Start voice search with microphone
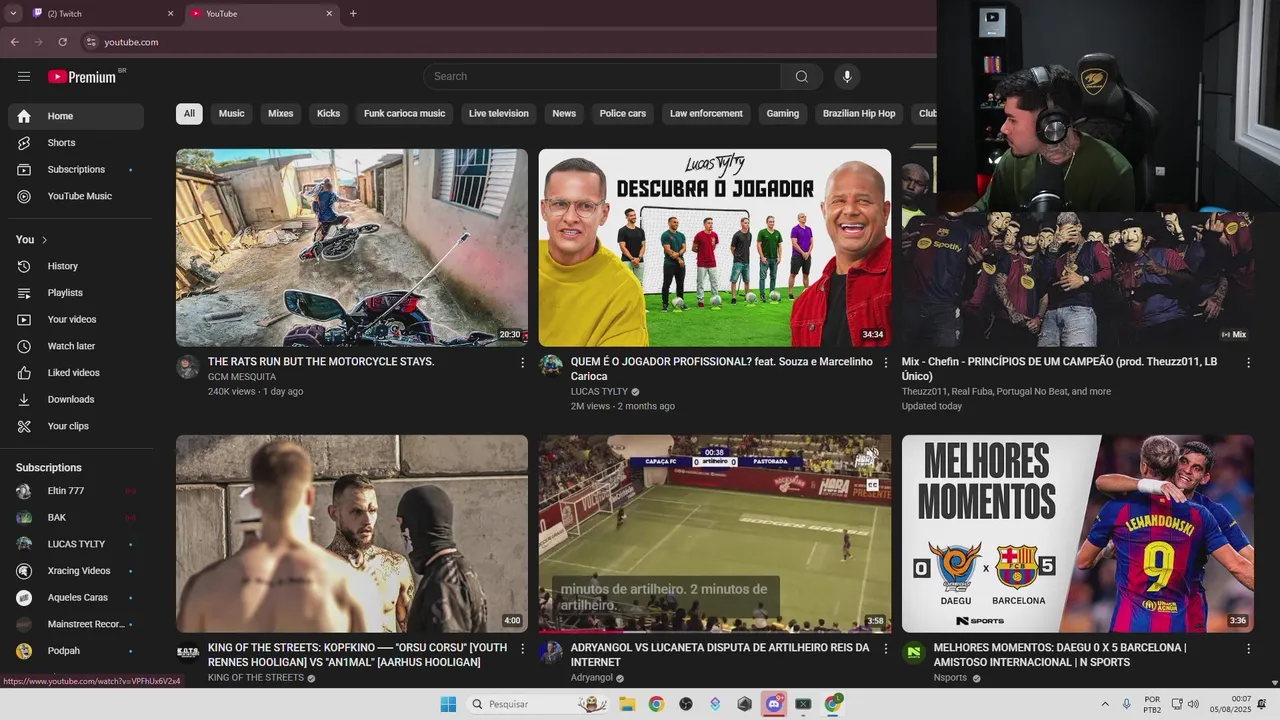Screen dimensions: 1280x720 click(847, 77)
